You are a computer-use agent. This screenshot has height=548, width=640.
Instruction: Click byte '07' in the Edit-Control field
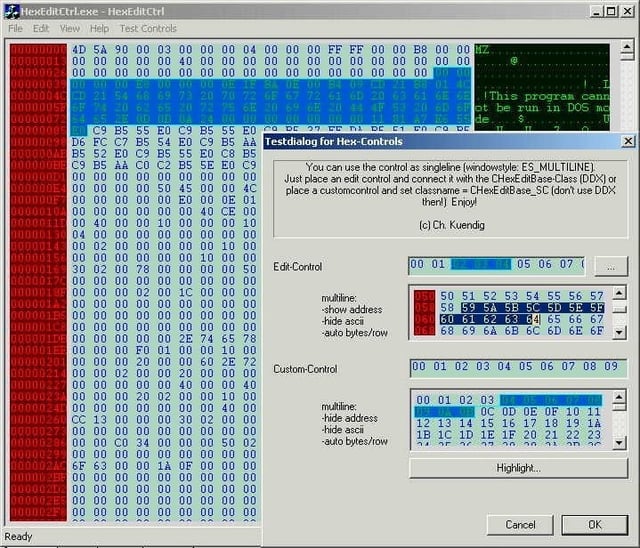[x=566, y=264]
